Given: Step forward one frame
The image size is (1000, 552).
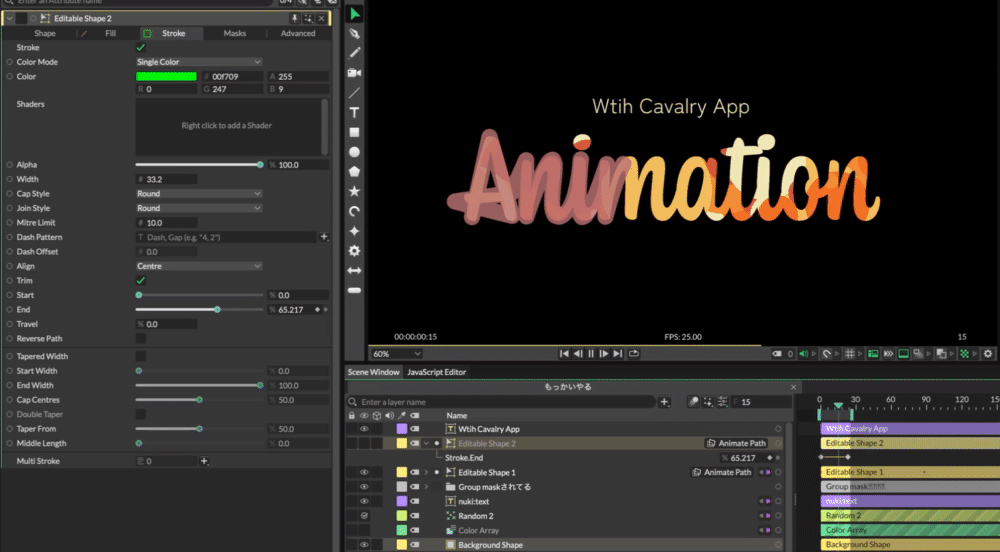Looking at the screenshot, I should [x=604, y=354].
